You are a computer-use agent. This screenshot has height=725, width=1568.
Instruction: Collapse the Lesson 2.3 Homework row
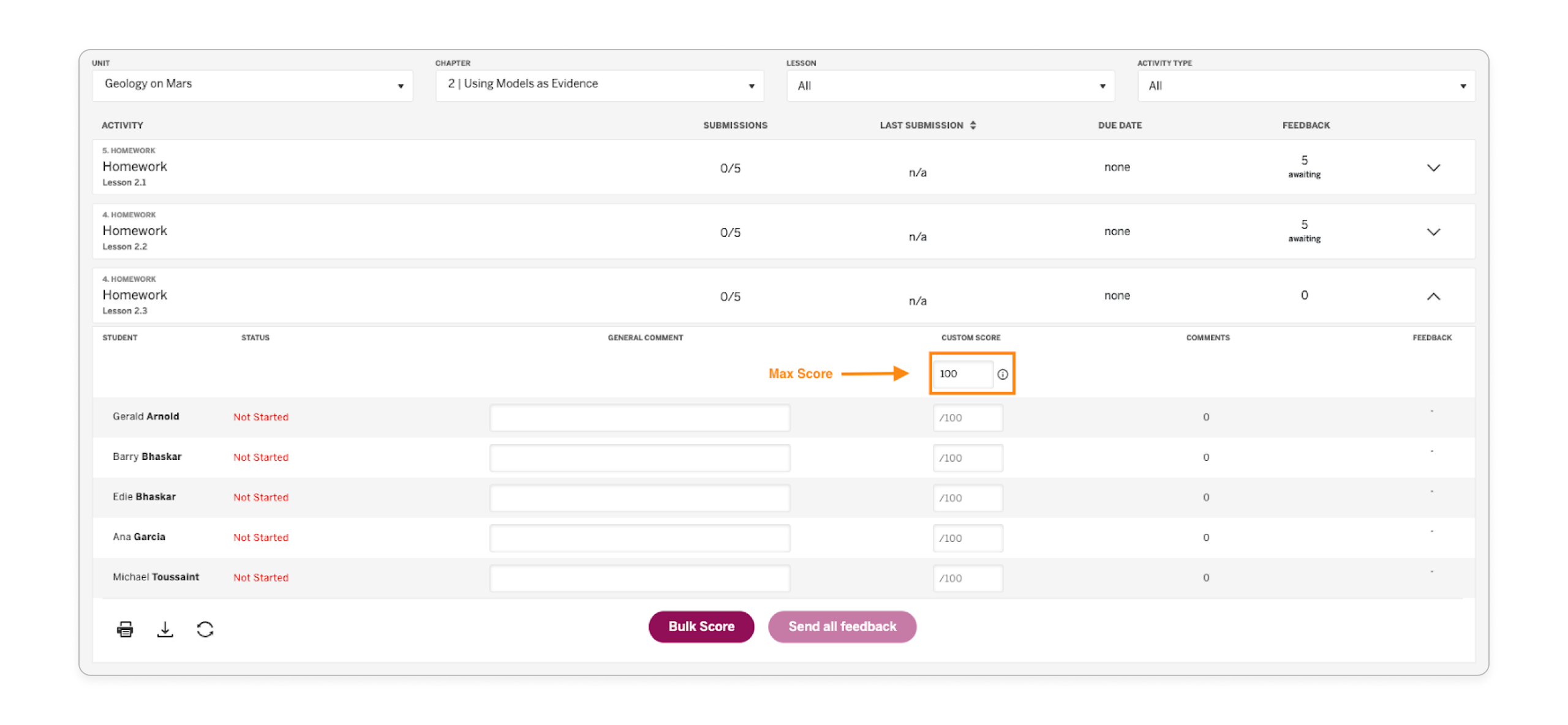point(1433,296)
